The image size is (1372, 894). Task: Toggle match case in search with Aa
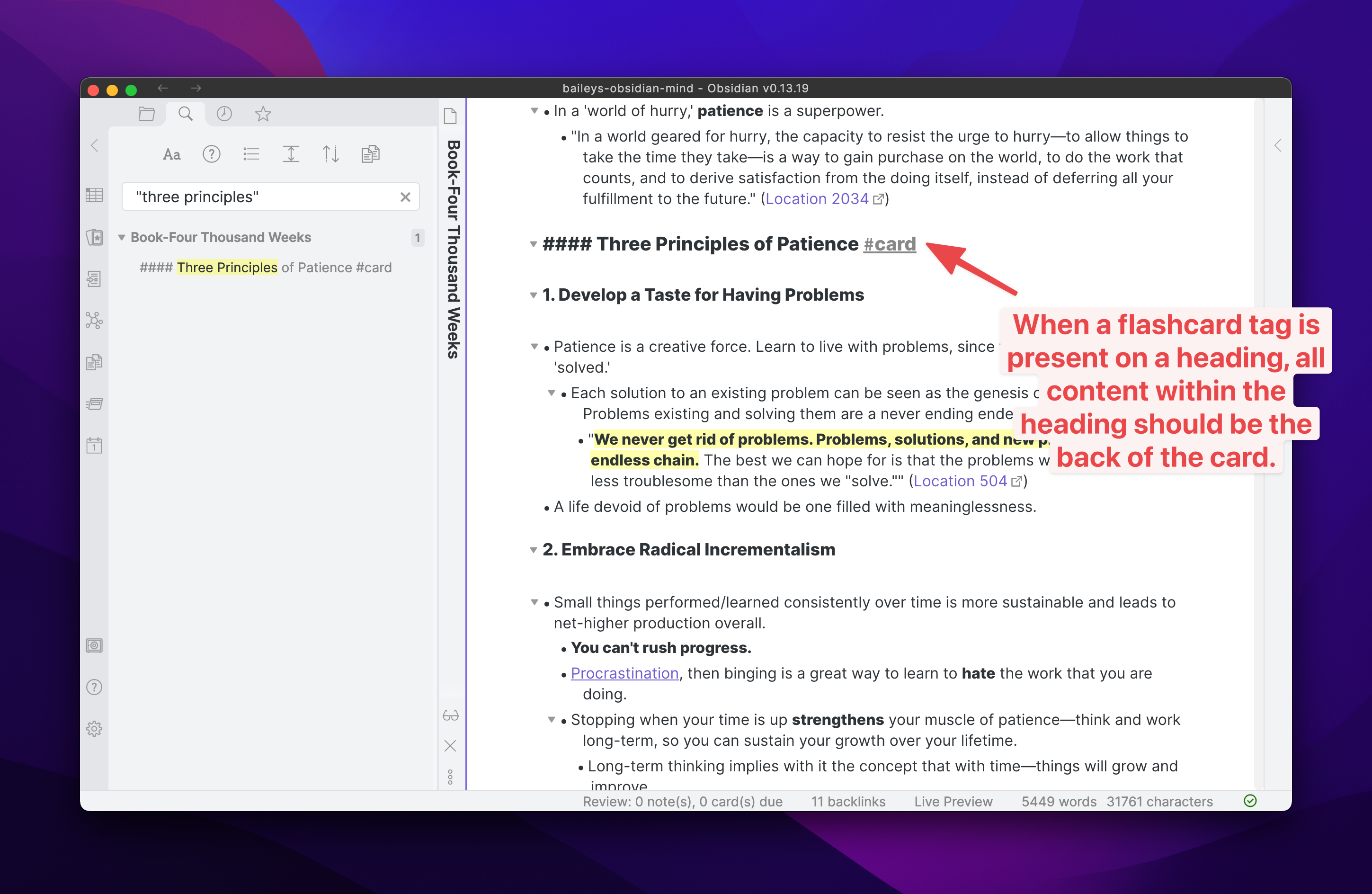171,153
